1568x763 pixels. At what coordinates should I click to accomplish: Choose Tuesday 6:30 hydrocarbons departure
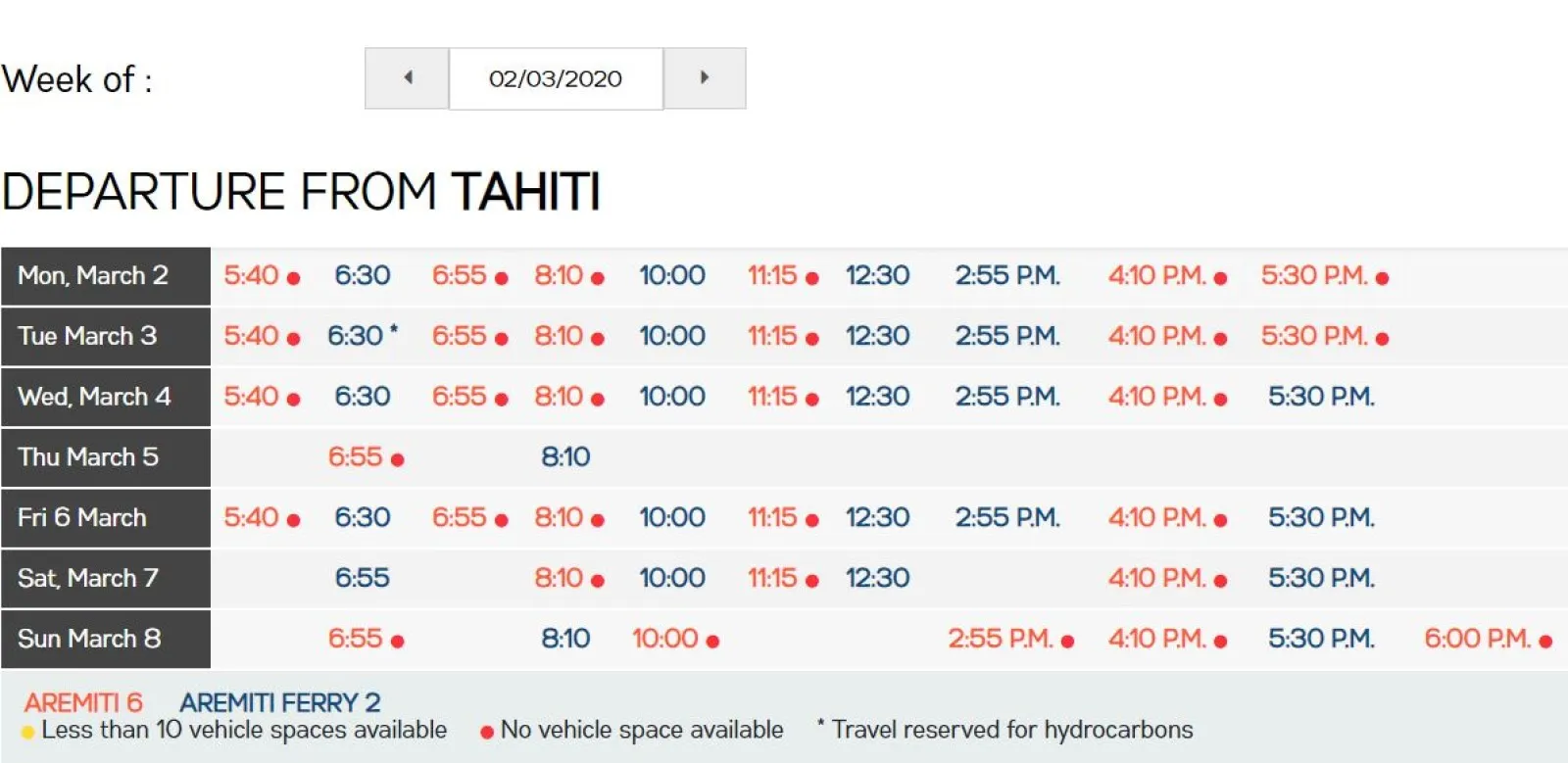point(355,336)
